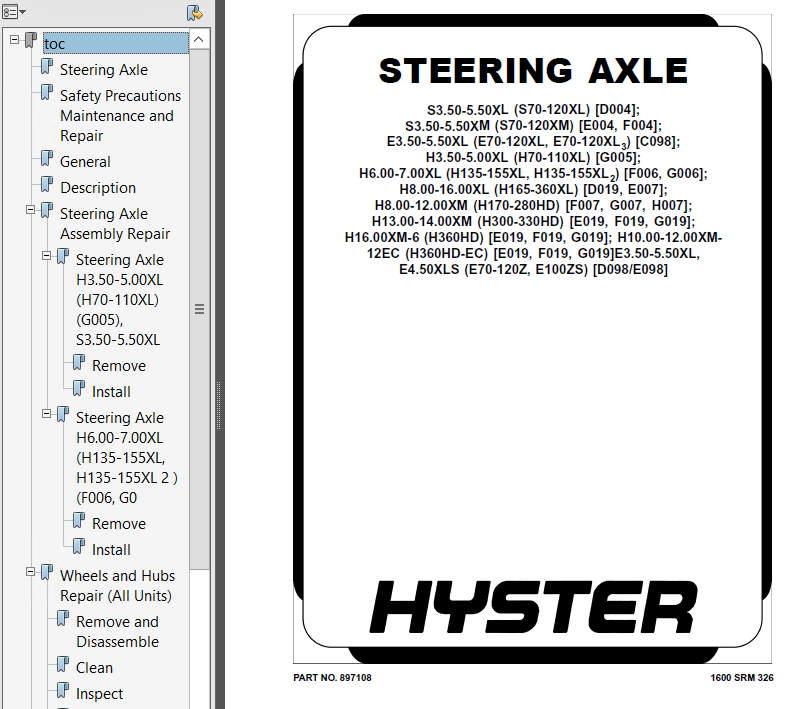The width and height of the screenshot is (805, 709).
Task: Open the Inspect bookmark
Action: (99, 694)
